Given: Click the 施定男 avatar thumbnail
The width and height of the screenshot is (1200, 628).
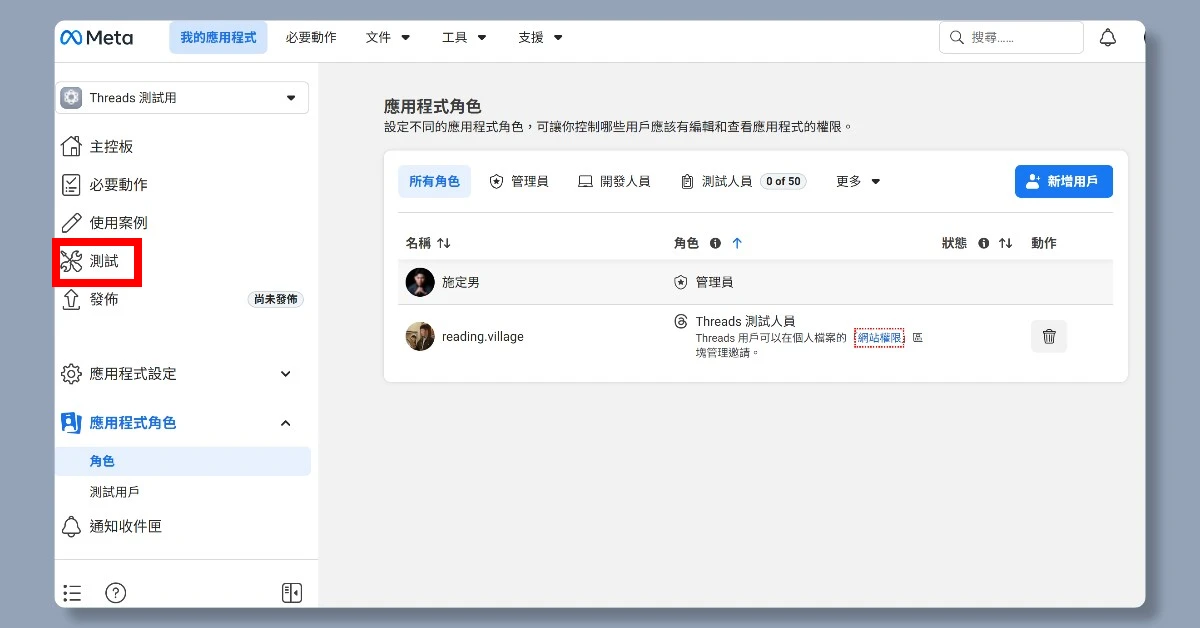Looking at the screenshot, I should (x=420, y=282).
